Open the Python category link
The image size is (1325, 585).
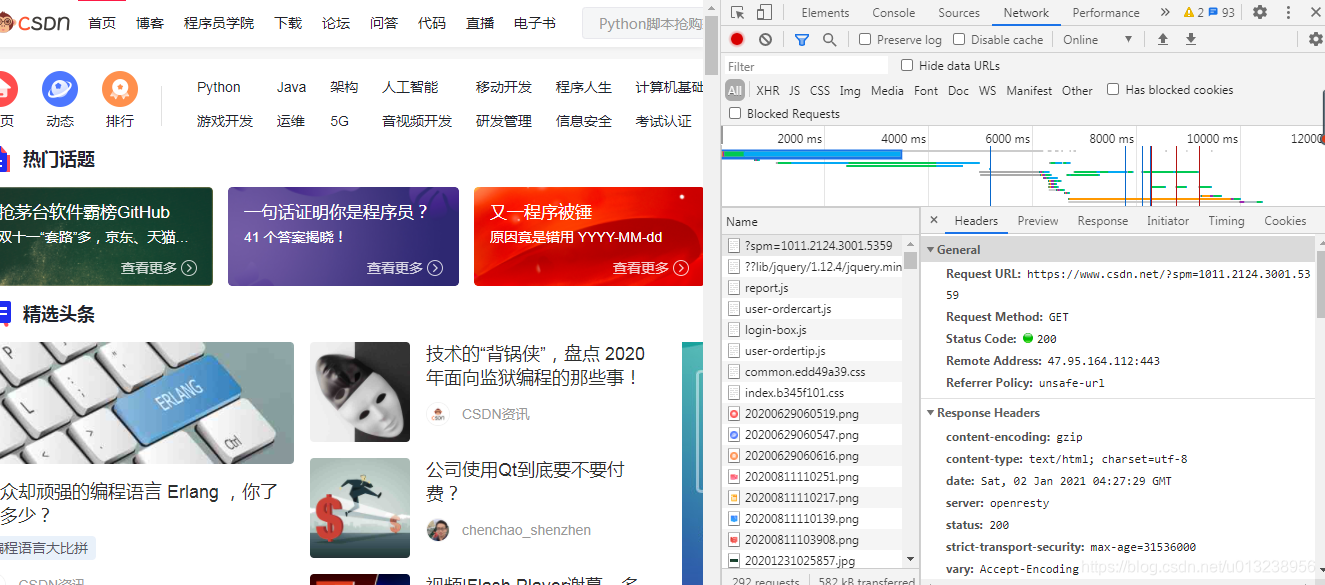coord(219,87)
